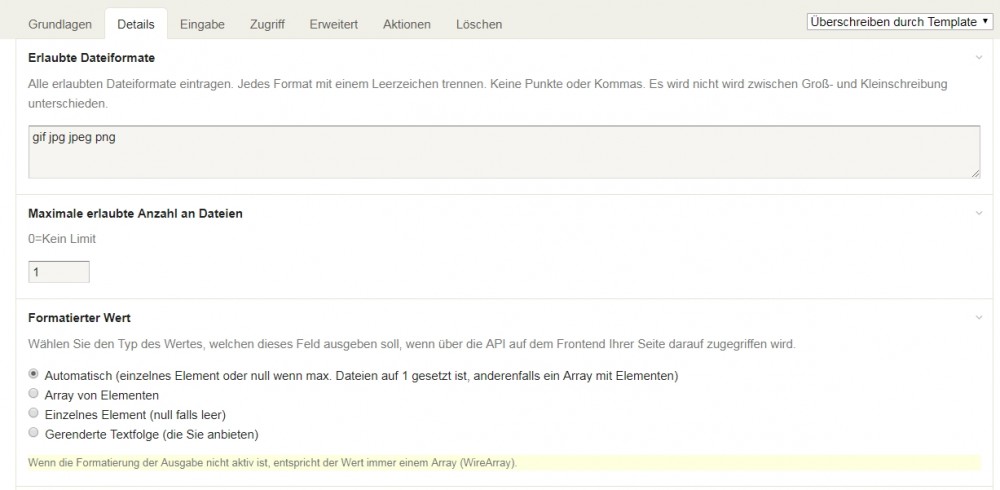Select the Erweitert tab
Viewport: 1000px width, 490px height.
coord(334,24)
